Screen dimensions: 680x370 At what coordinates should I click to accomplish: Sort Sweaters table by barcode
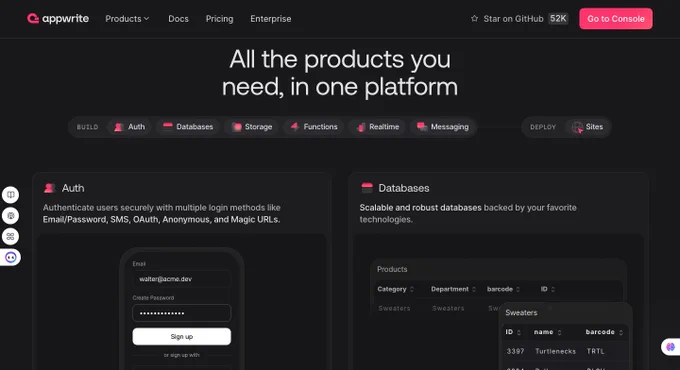604,332
